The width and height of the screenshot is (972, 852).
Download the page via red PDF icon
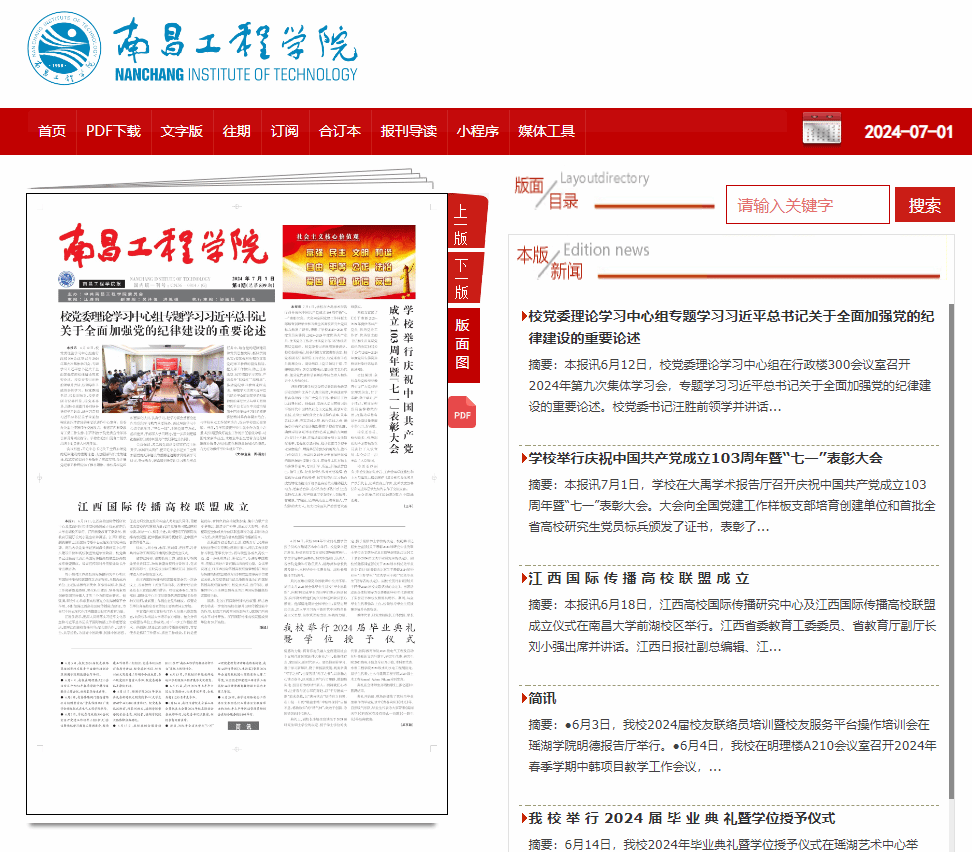coord(462,412)
